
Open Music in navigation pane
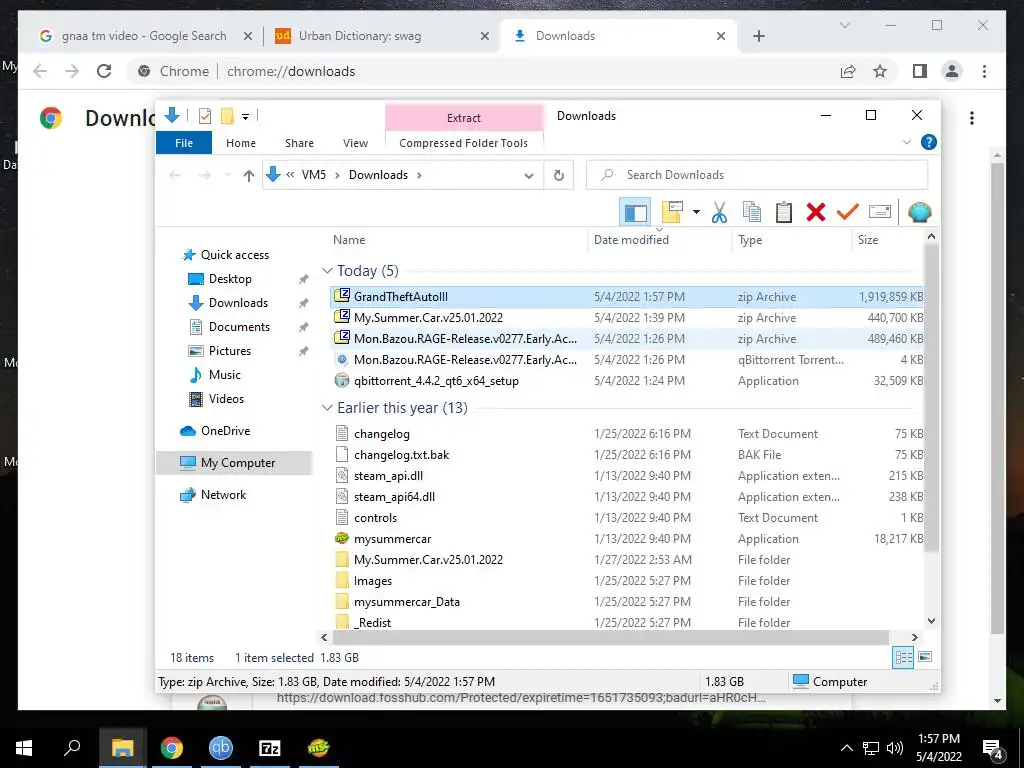tap(225, 376)
